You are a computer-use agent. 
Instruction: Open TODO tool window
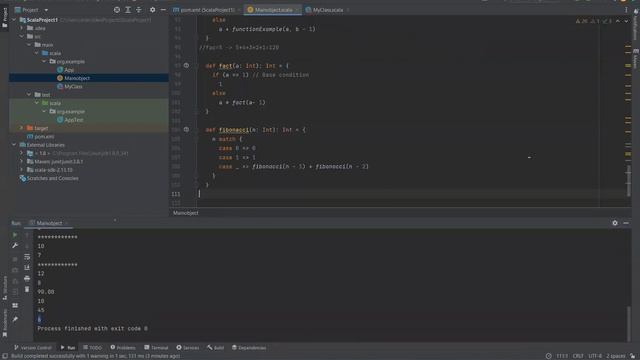coord(92,348)
